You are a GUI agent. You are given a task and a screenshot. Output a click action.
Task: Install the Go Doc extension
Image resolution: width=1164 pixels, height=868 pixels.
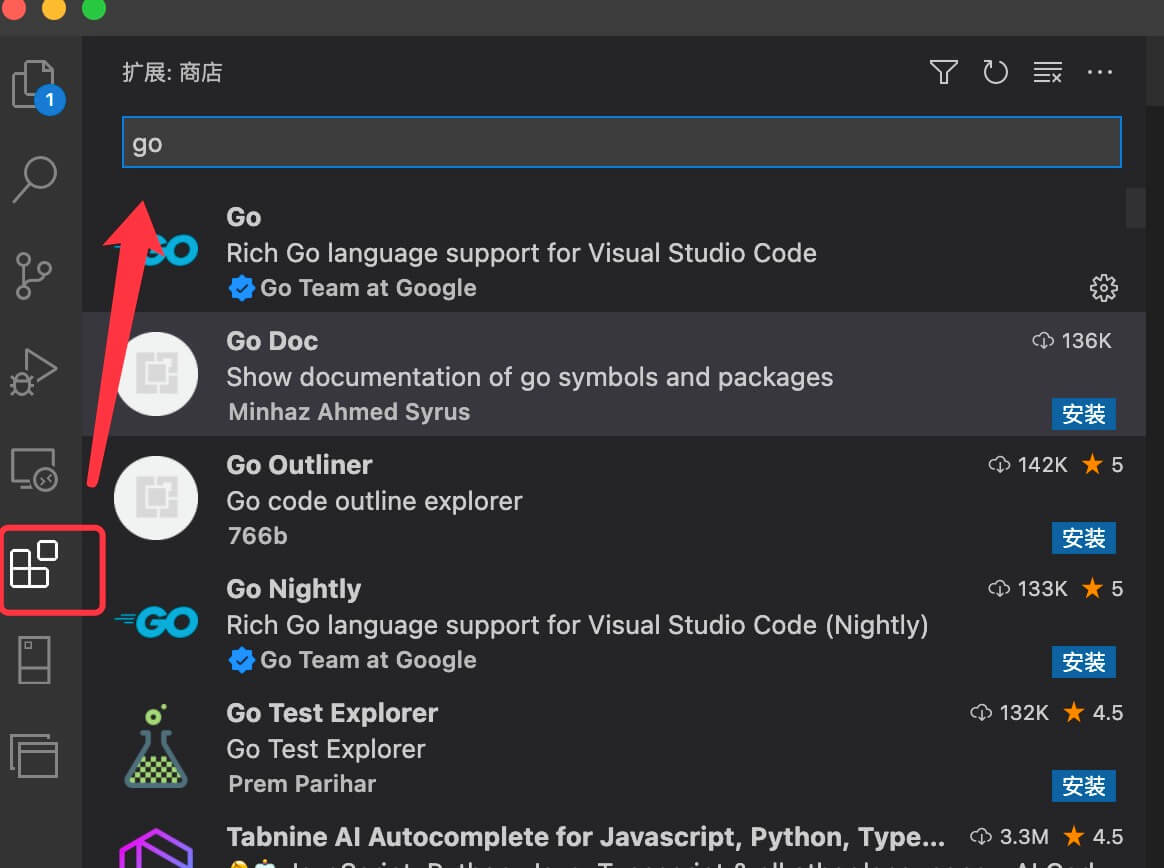(1083, 414)
